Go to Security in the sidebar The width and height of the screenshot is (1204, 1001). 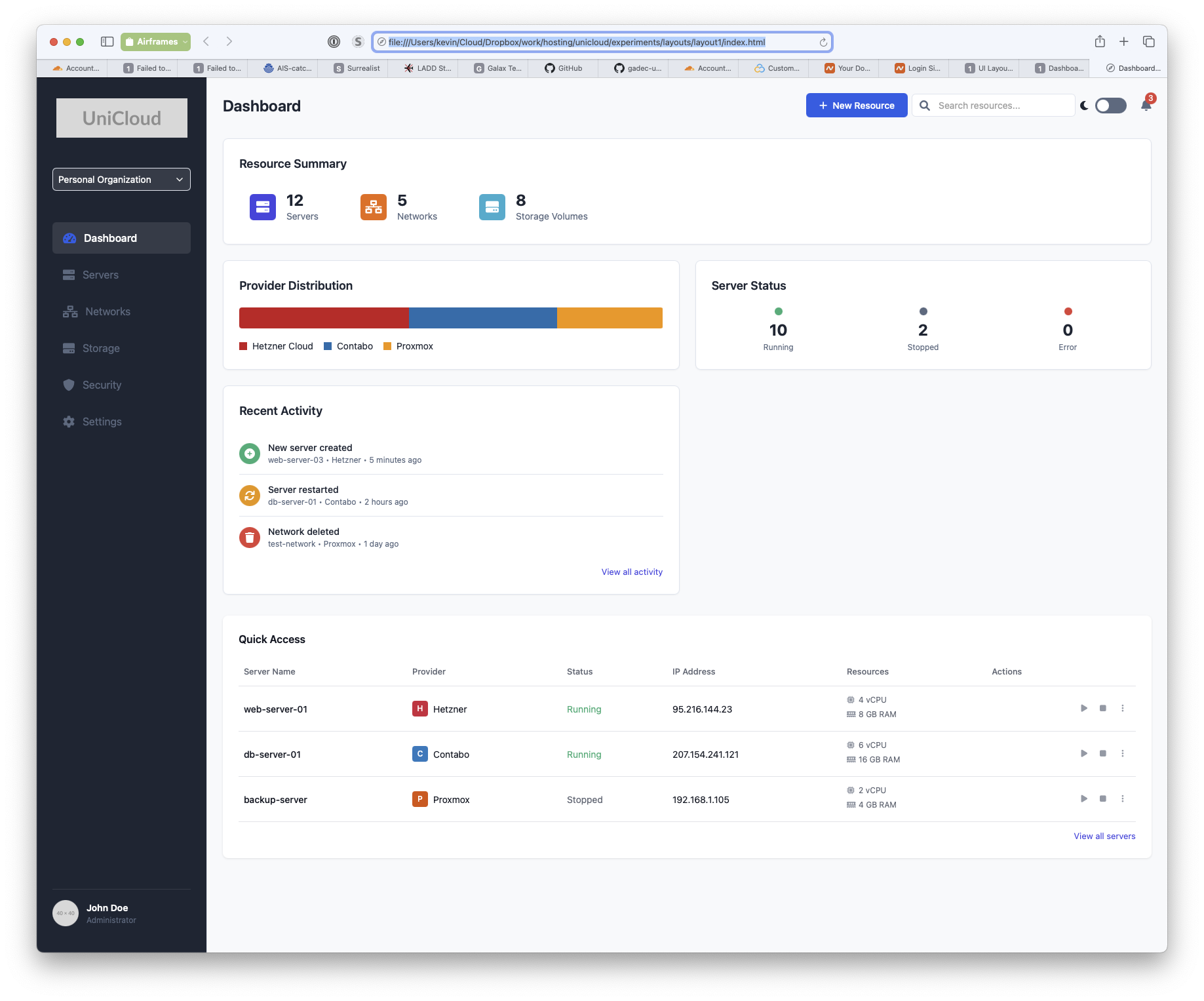(x=102, y=385)
